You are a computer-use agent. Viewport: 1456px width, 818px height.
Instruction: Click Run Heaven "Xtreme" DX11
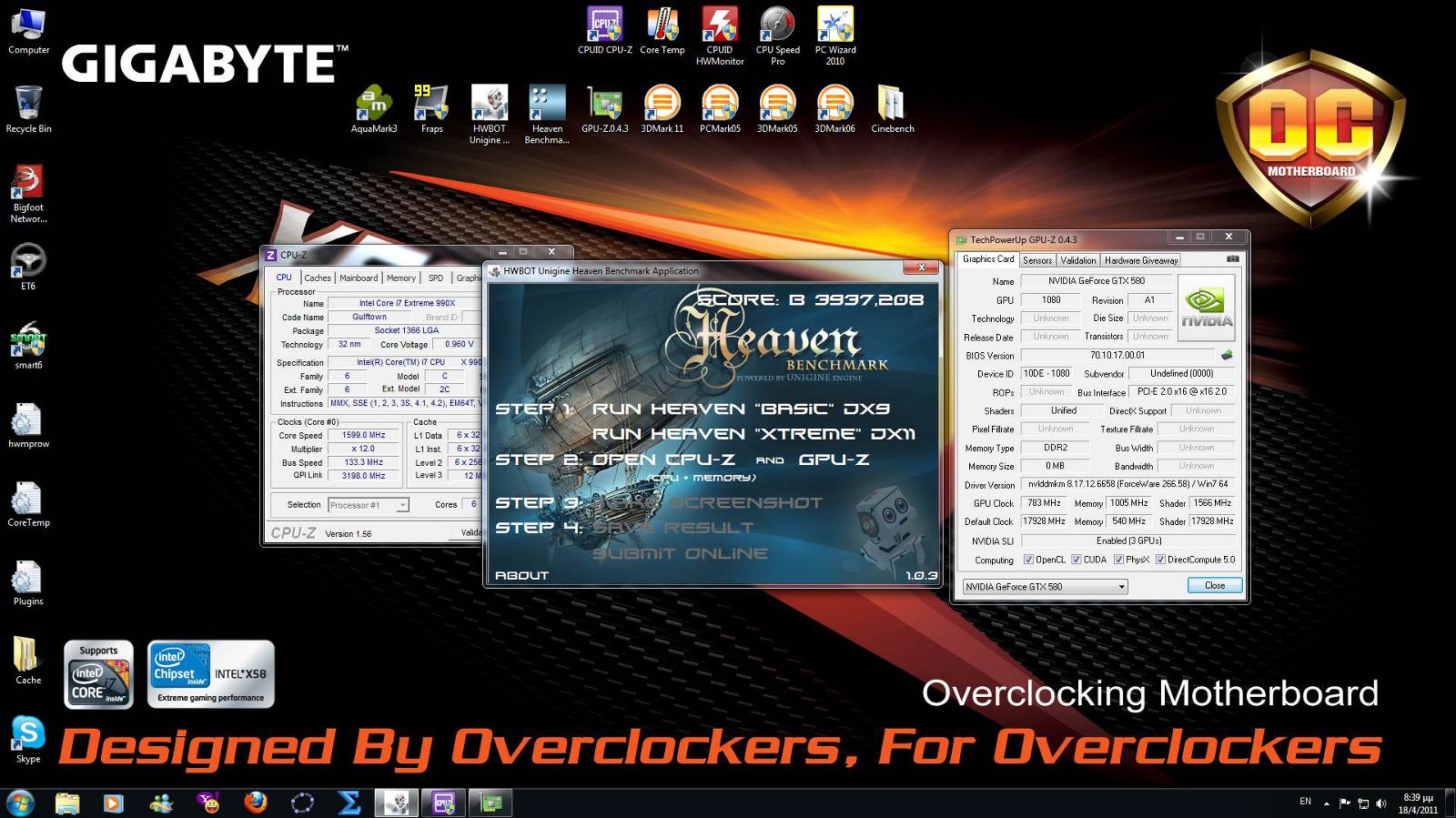tap(753, 434)
